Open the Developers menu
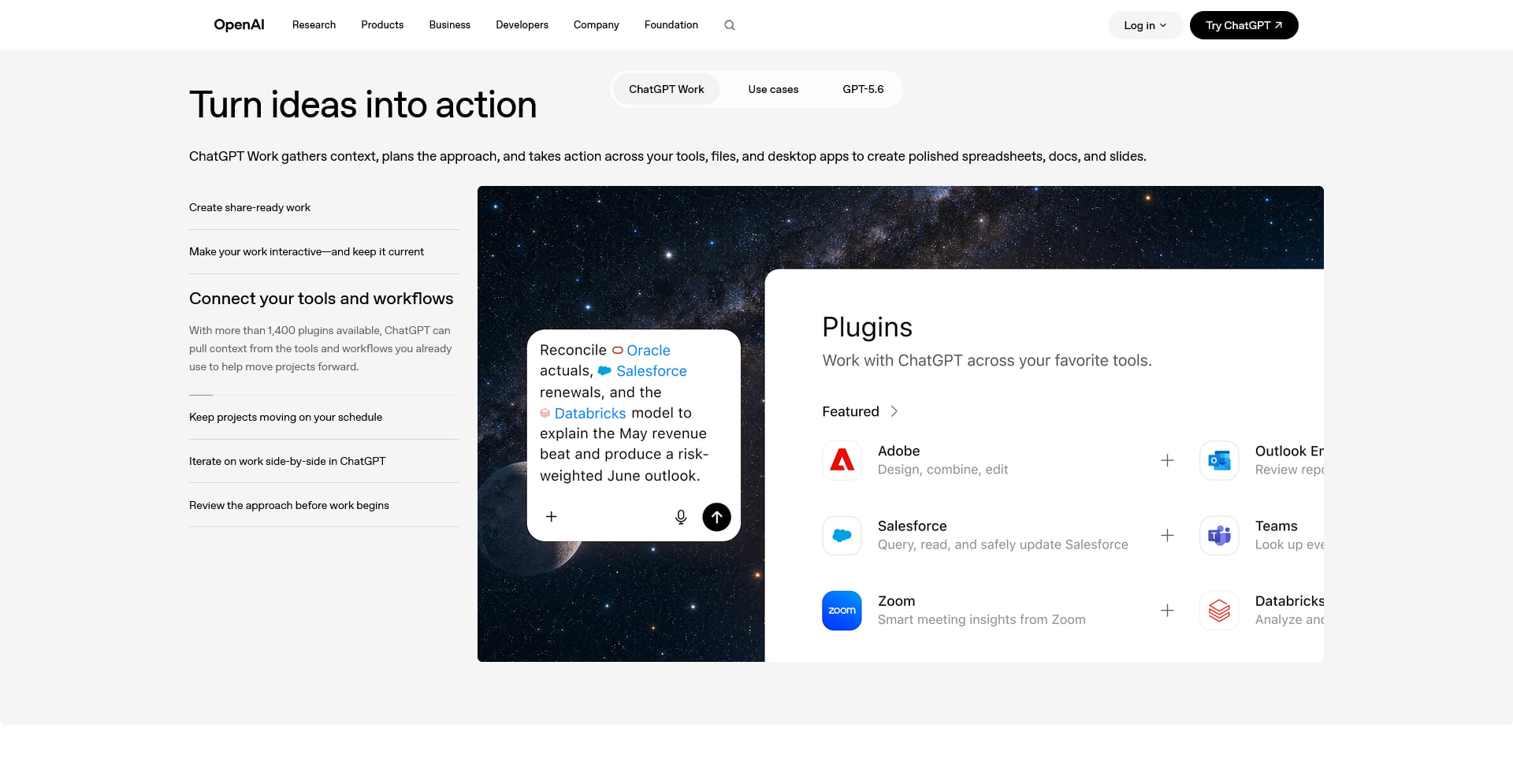The image size is (1513, 784). pyautogui.click(x=522, y=25)
